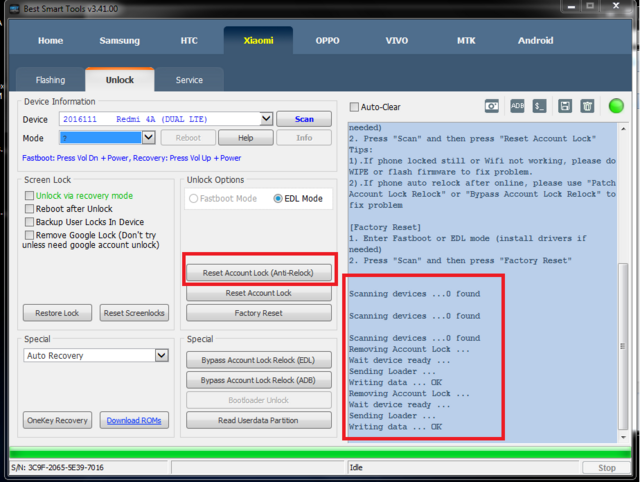Open the Home tab
The width and height of the screenshot is (640, 482).
(x=51, y=40)
